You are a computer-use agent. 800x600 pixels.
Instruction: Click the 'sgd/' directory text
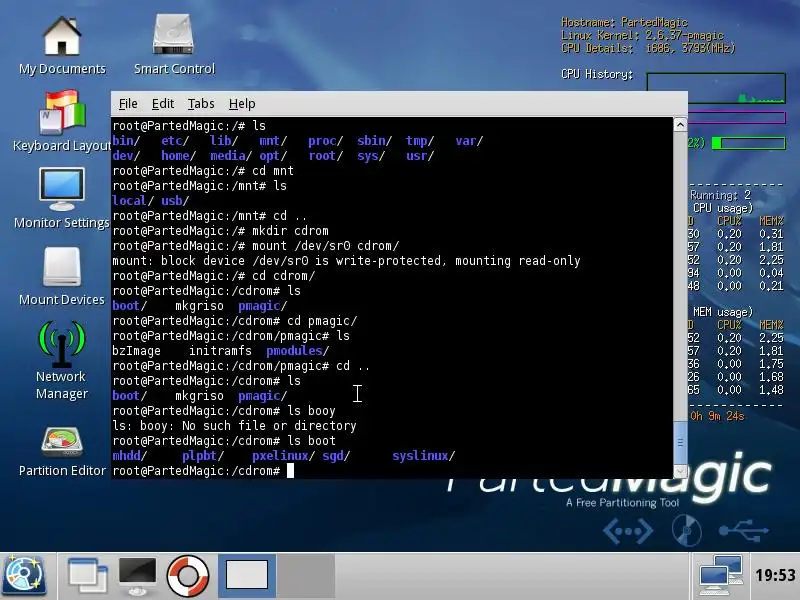[x=336, y=456]
